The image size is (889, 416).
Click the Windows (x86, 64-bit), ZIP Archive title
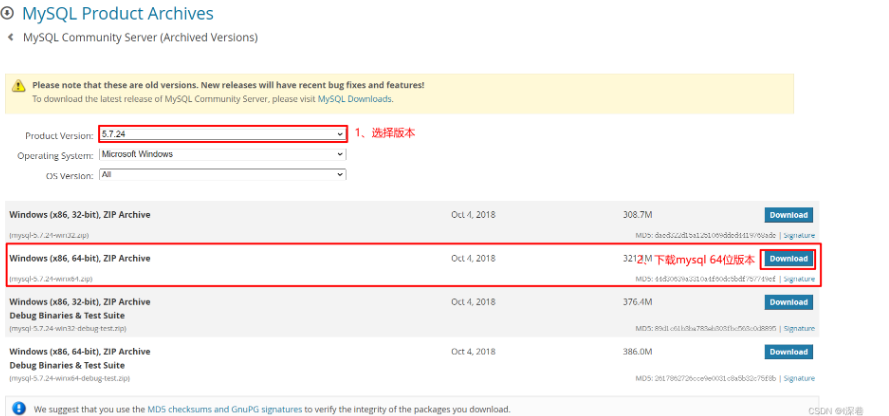click(80, 258)
